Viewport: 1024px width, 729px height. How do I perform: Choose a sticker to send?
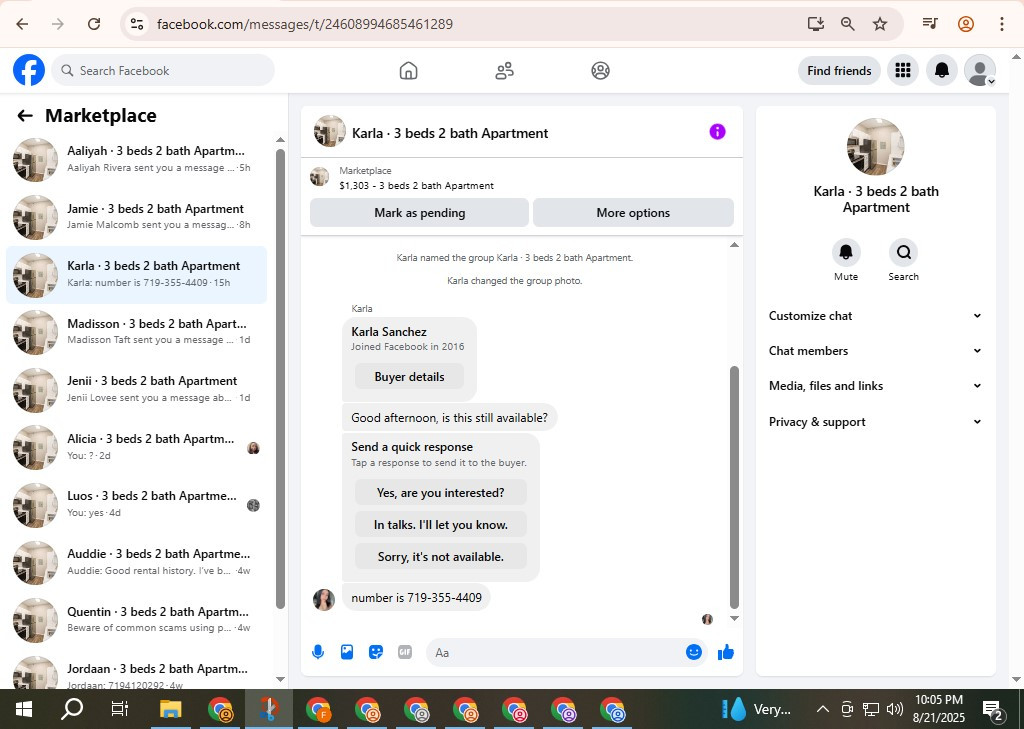pyautogui.click(x=376, y=652)
